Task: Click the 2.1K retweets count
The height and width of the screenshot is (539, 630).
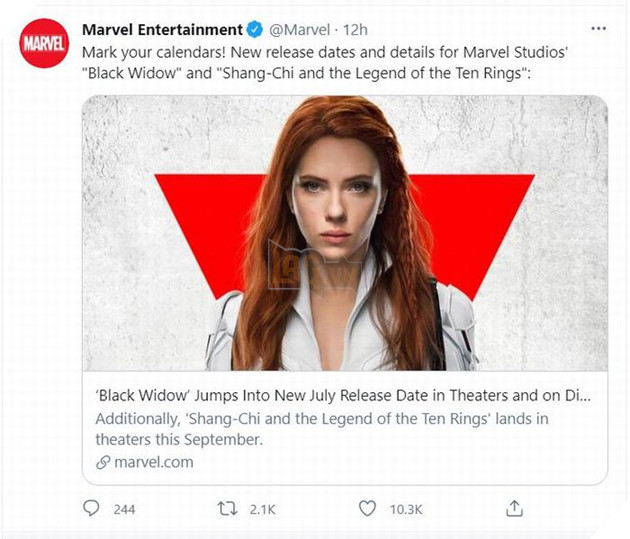Action: [x=262, y=510]
